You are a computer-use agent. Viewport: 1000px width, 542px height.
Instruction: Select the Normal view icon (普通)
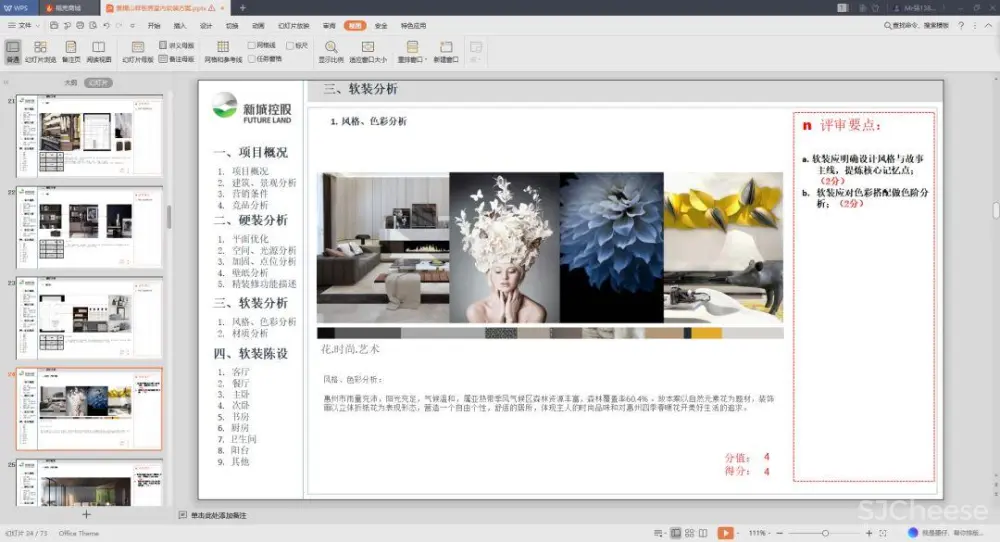(12, 51)
